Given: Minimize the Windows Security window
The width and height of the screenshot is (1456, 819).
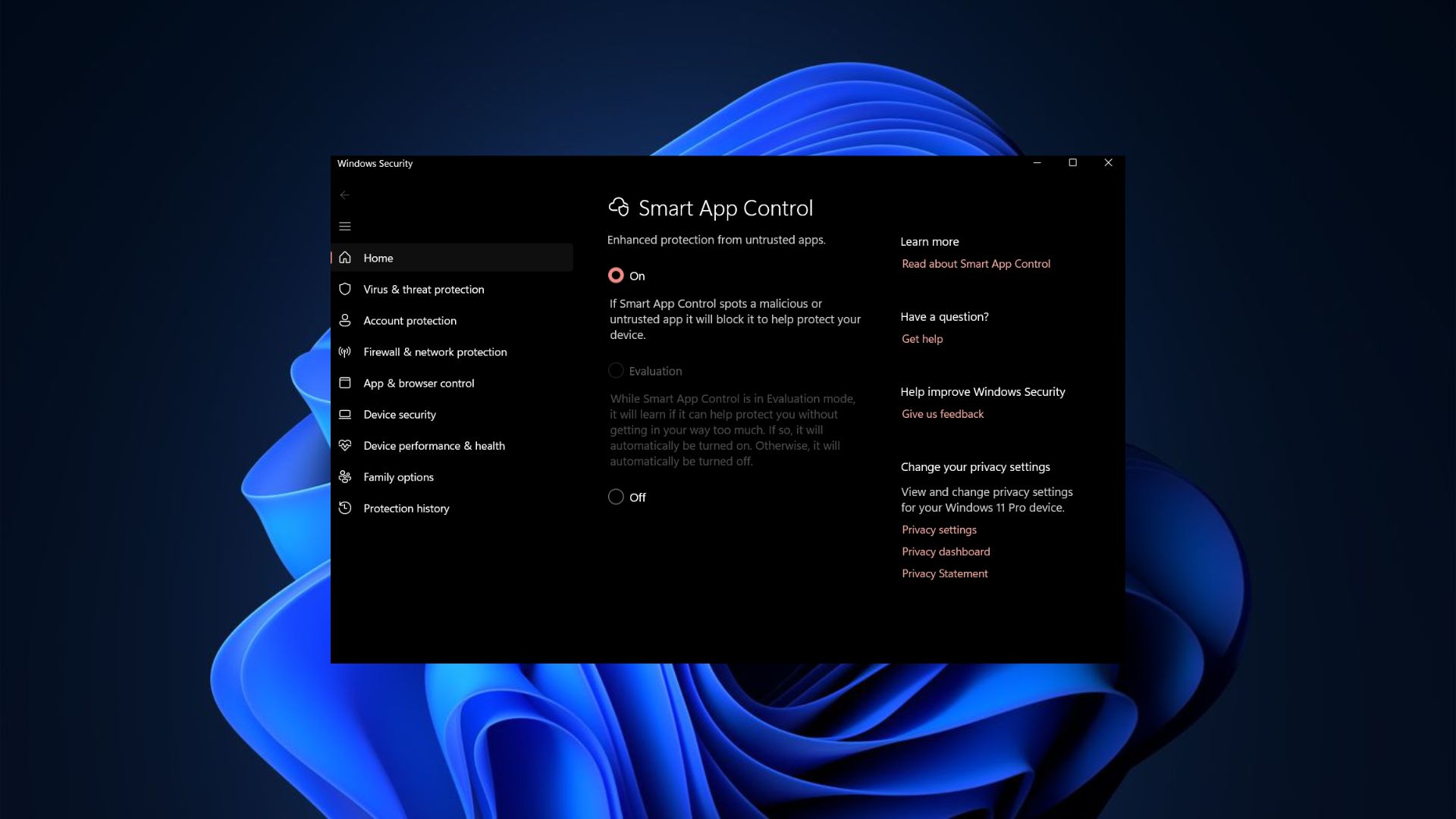Looking at the screenshot, I should click(1037, 162).
